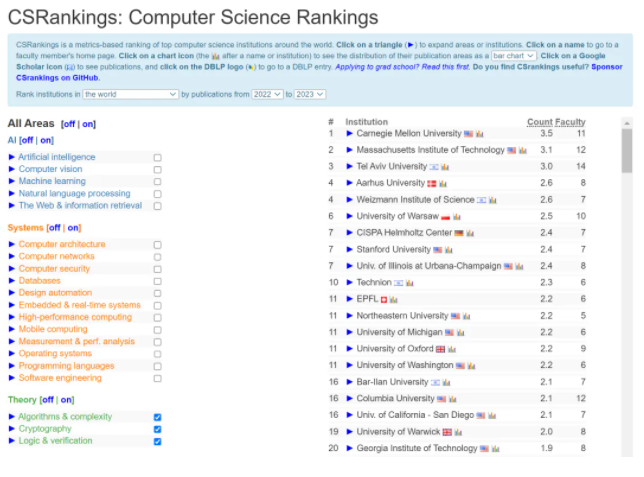Enable Natural language processing checkbox

(x=157, y=194)
